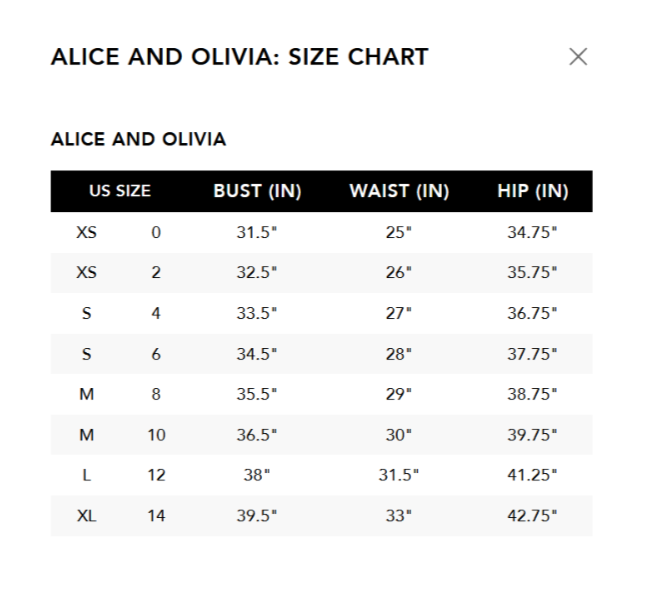Click the HIP (IN) column header
The height and width of the screenshot is (615, 646).
click(x=532, y=191)
